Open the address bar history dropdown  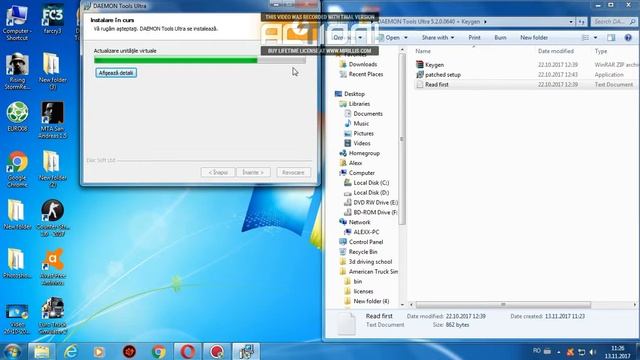click(x=571, y=22)
